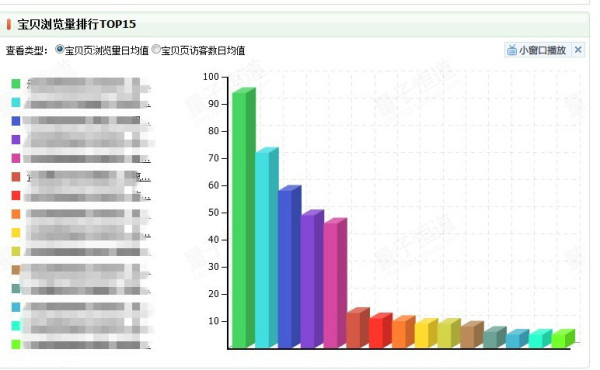Click the green legend swatch
Image resolution: width=600 pixels, height=370 pixels.
(x=16, y=83)
